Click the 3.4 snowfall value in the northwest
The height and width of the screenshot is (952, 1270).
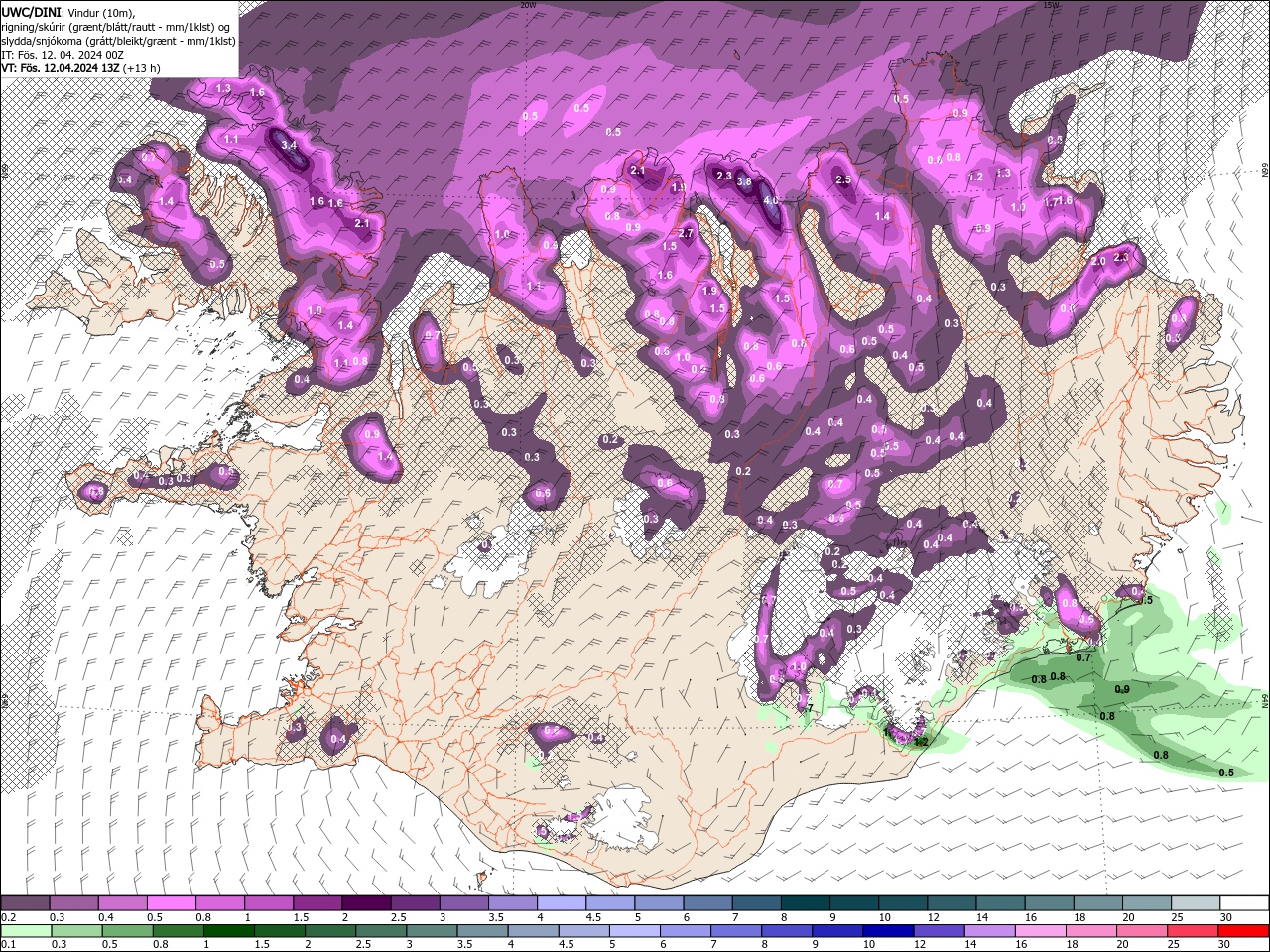coord(290,145)
